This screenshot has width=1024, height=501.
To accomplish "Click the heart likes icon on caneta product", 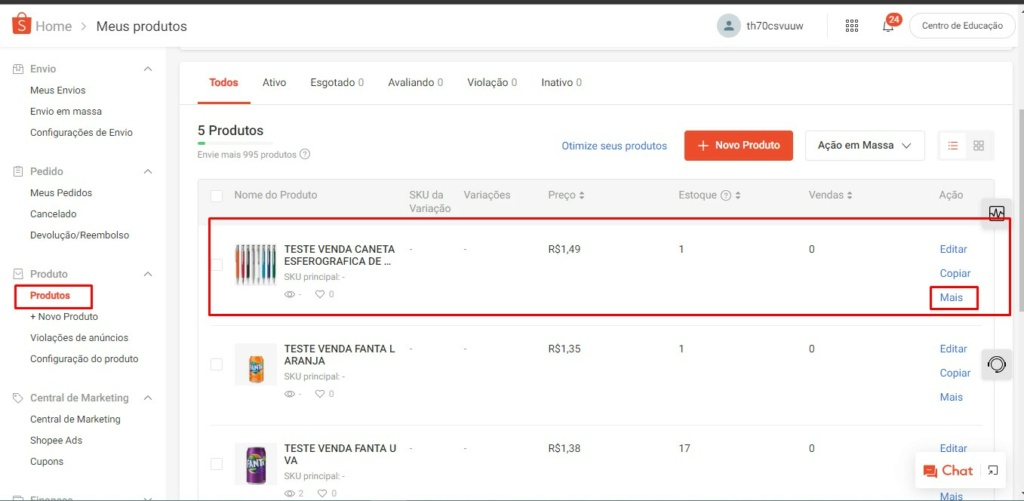I will (320, 295).
